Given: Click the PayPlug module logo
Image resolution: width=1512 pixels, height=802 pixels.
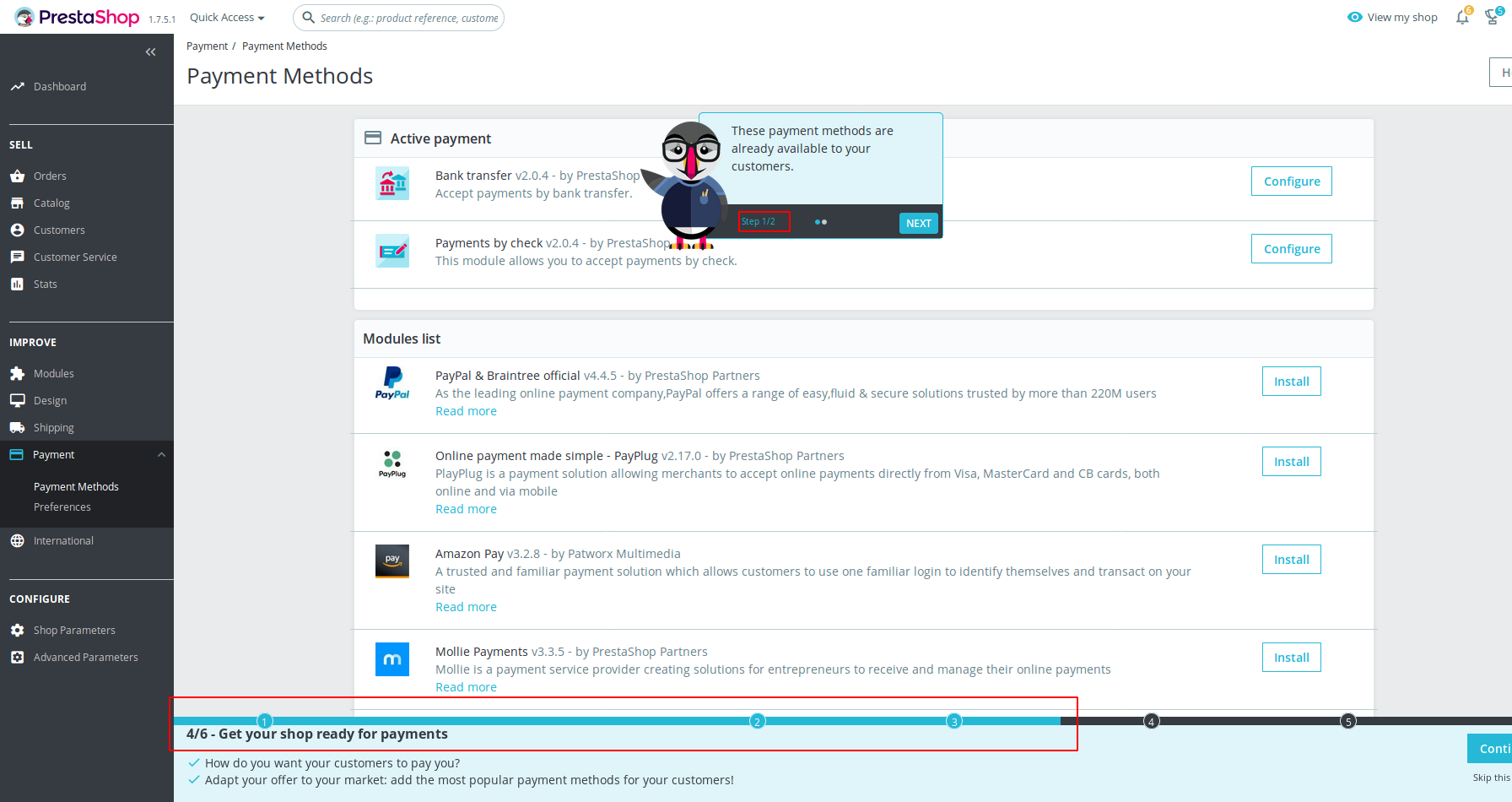Looking at the screenshot, I should point(392,463).
